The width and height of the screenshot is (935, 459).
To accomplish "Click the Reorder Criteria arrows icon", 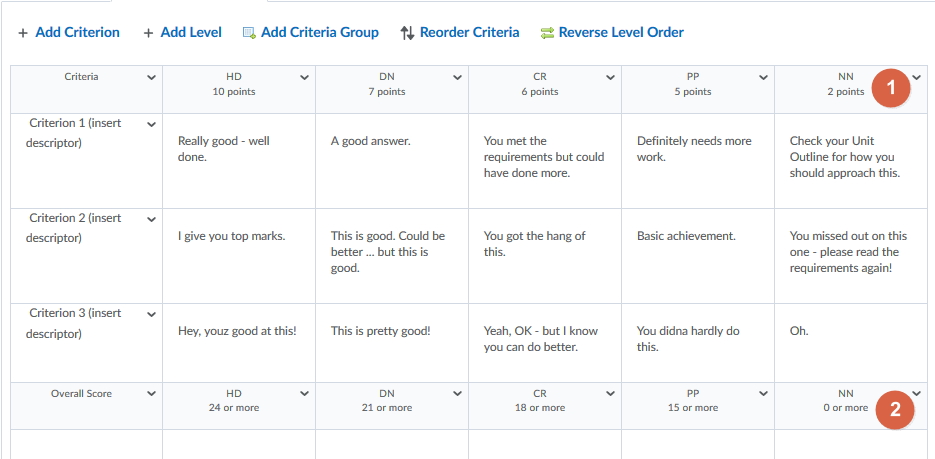I will coord(407,33).
